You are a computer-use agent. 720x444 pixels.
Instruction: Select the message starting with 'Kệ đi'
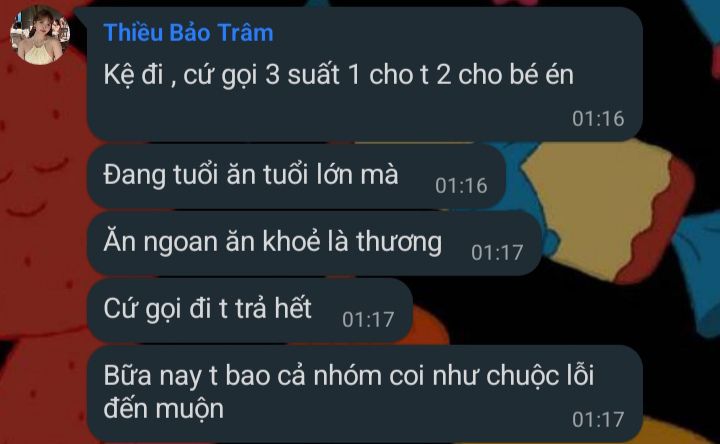coord(365,73)
